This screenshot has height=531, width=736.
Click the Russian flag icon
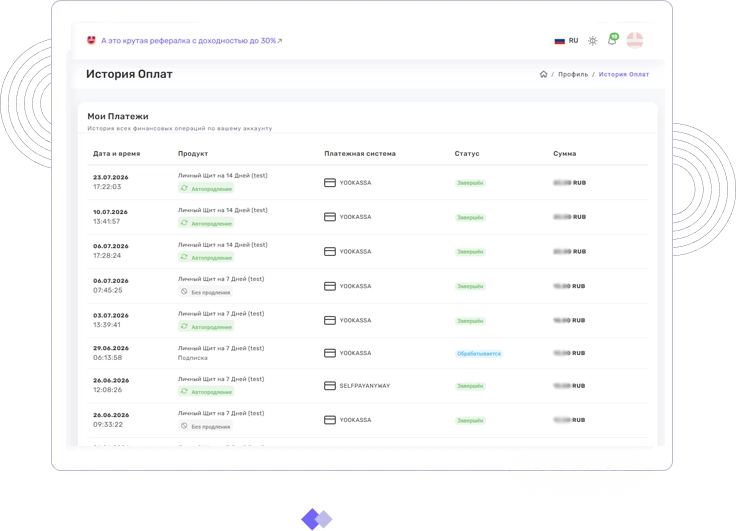click(x=560, y=41)
